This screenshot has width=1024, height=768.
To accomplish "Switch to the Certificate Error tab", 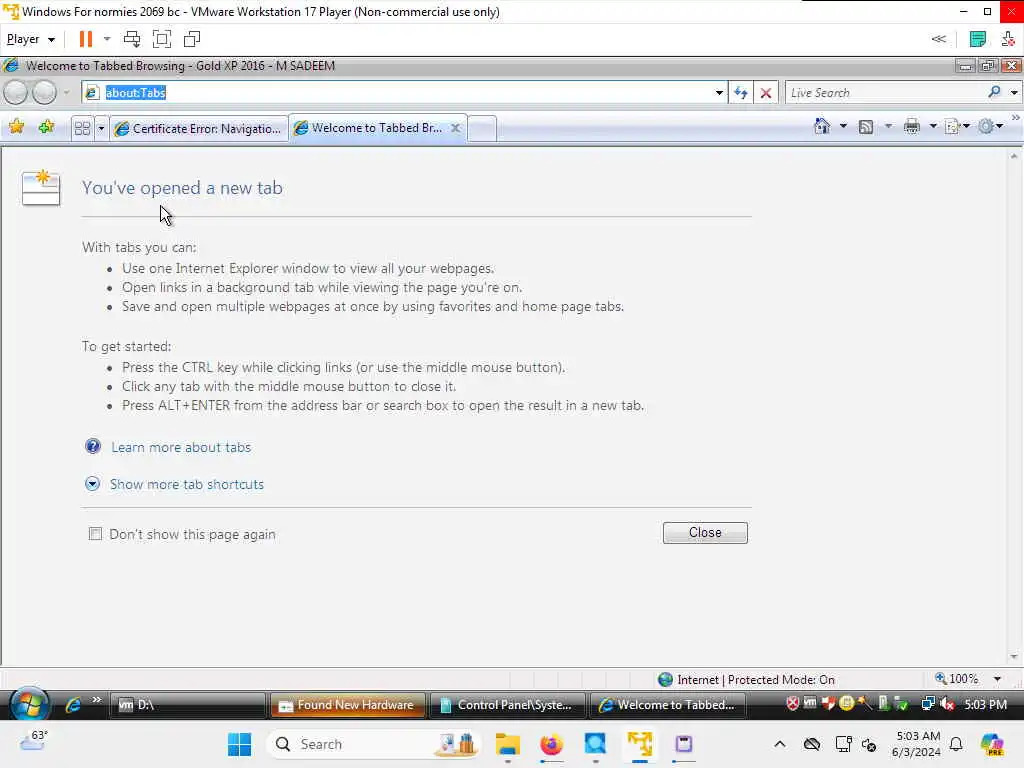I will coord(199,128).
